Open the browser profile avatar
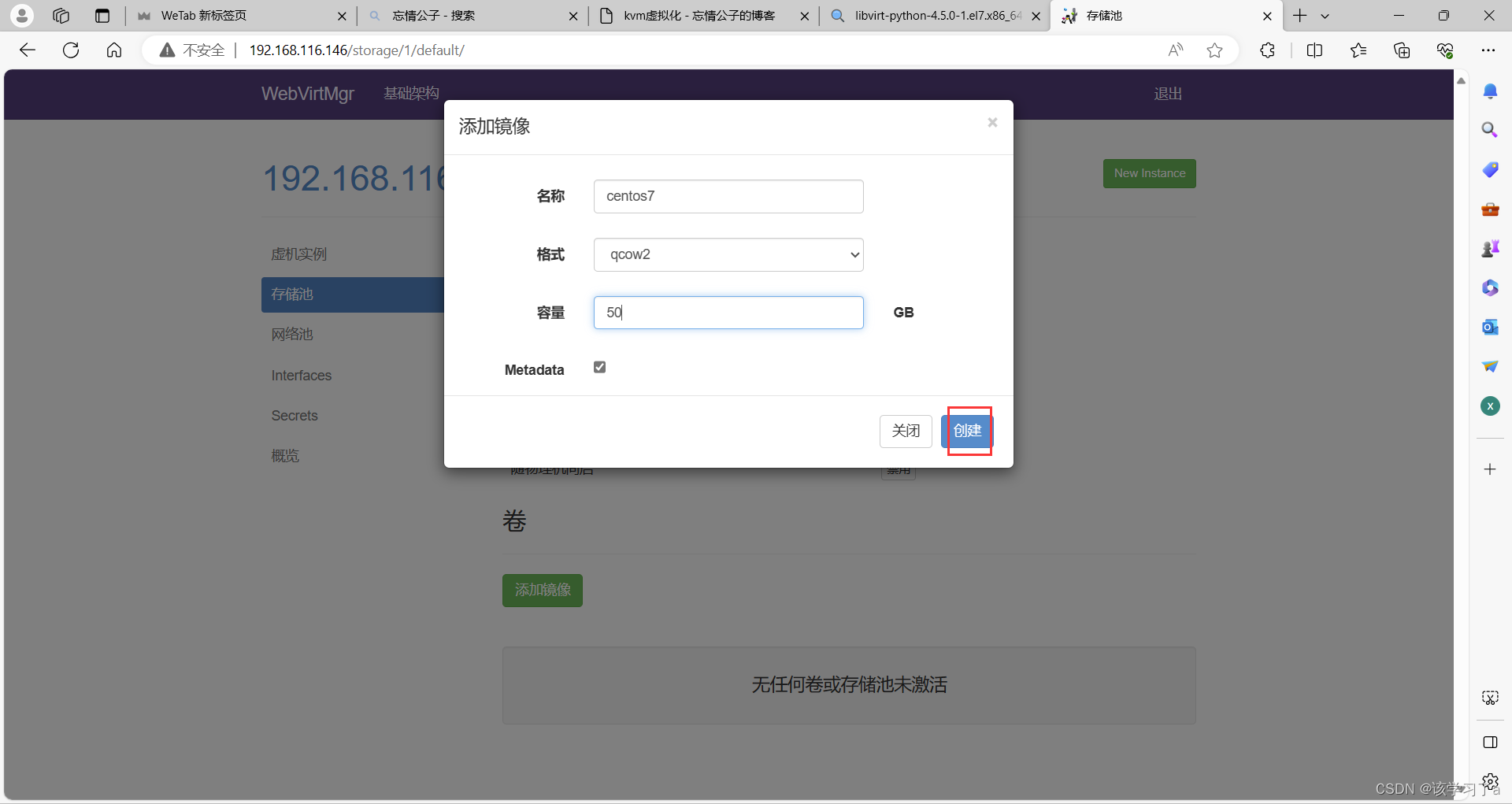 click(x=22, y=15)
